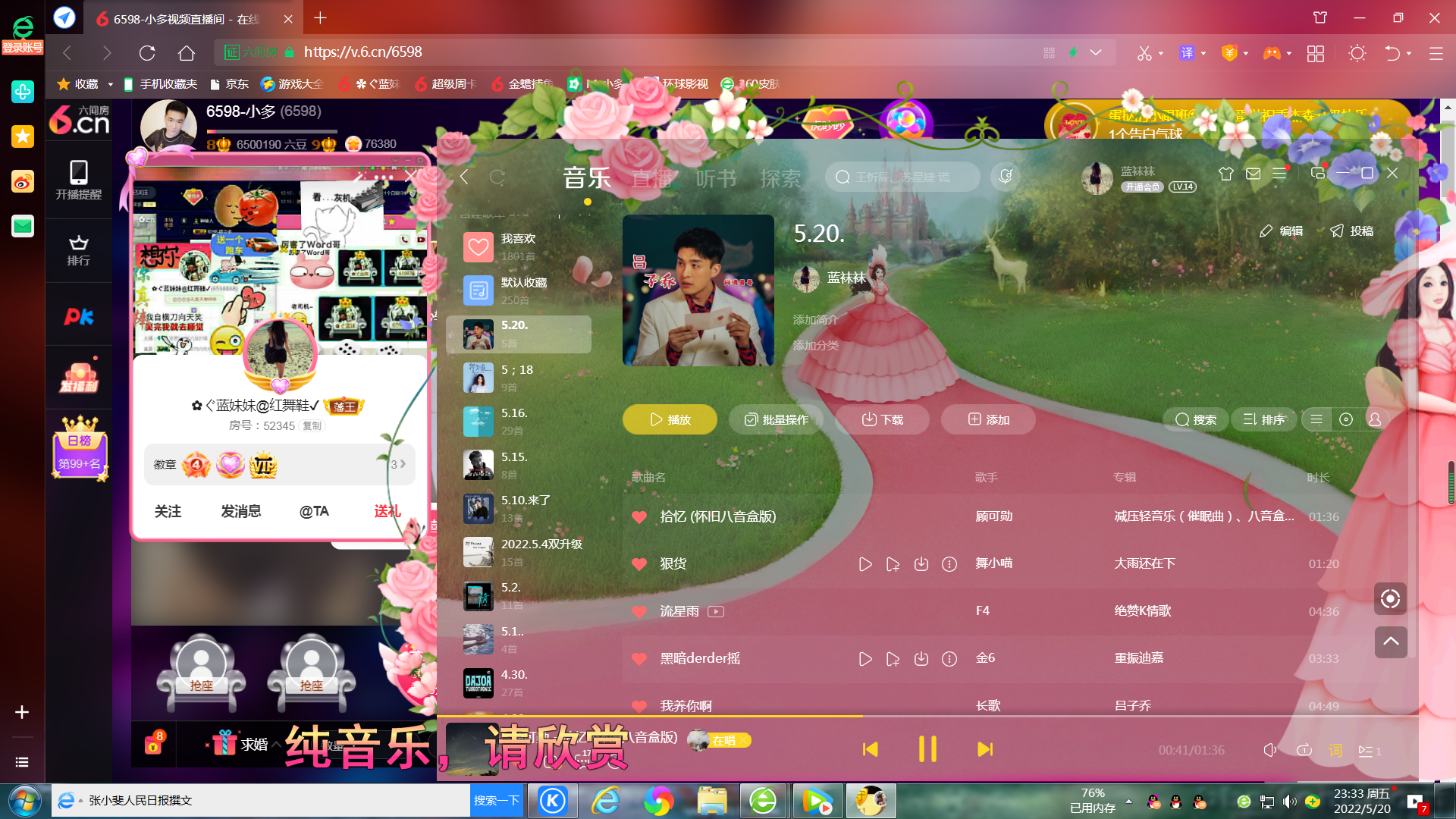
Task: Copy the room number with 复制
Action: click(312, 426)
